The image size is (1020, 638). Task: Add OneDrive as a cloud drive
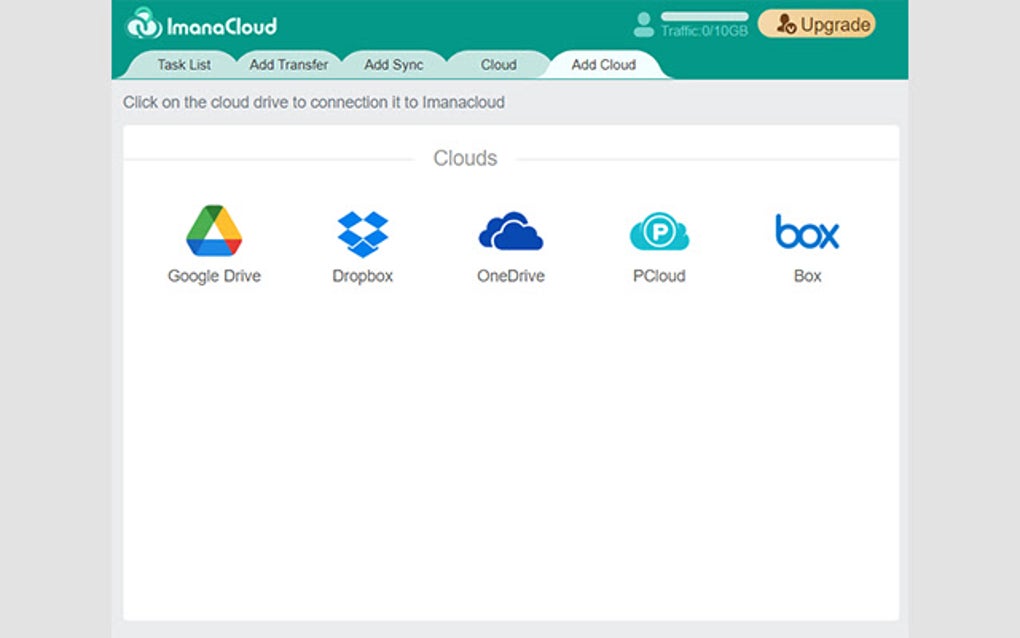510,230
